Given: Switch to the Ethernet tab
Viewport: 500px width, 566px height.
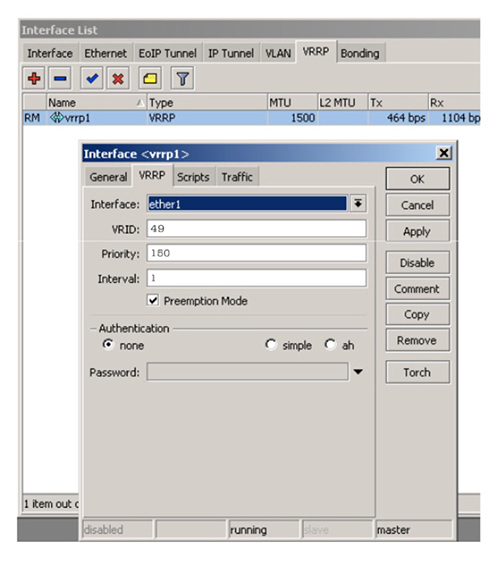Looking at the screenshot, I should click(x=105, y=53).
